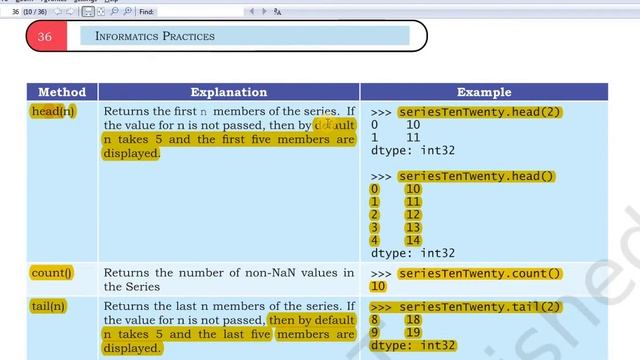
Task: Click 'Returns the number of non-NaN values' text
Action: 229,273
